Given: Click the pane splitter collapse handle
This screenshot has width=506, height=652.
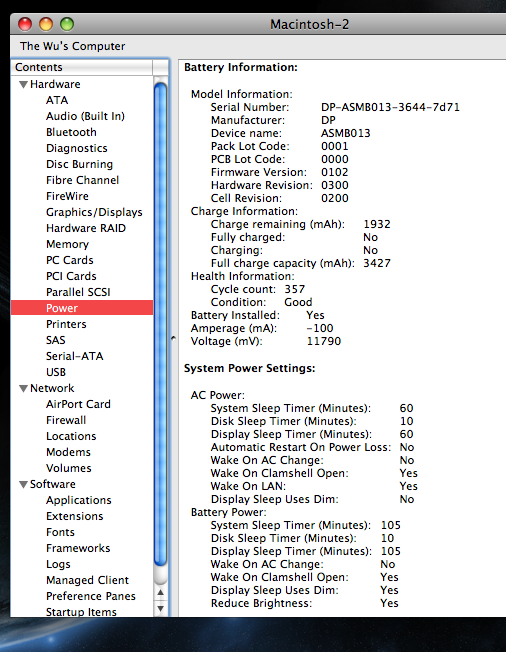Looking at the screenshot, I should (173, 338).
